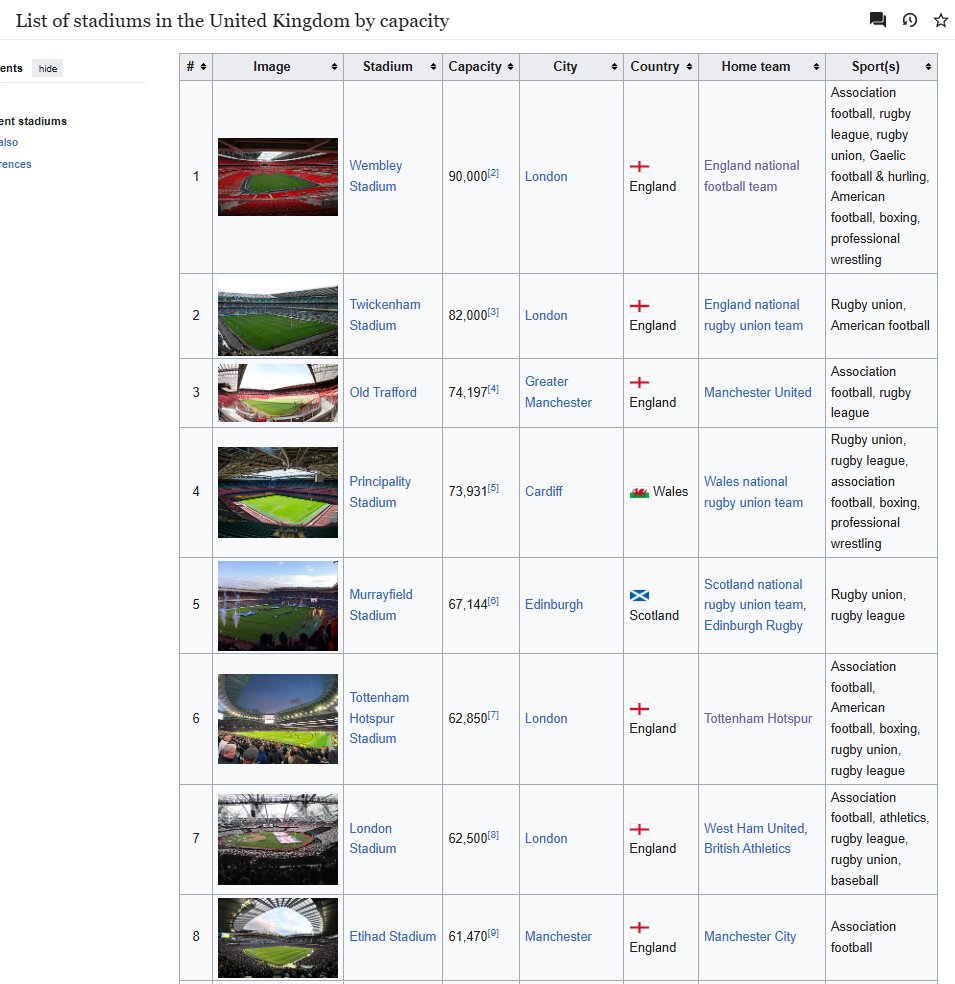955x984 pixels.
Task: Open the Manchester United link
Action: [757, 392]
